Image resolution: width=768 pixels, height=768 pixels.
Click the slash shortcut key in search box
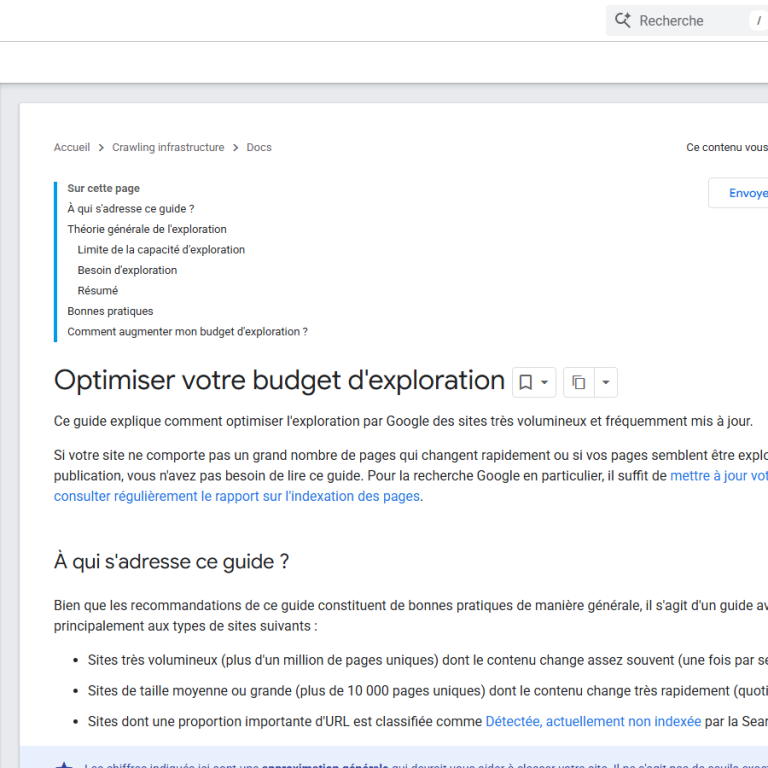point(759,21)
